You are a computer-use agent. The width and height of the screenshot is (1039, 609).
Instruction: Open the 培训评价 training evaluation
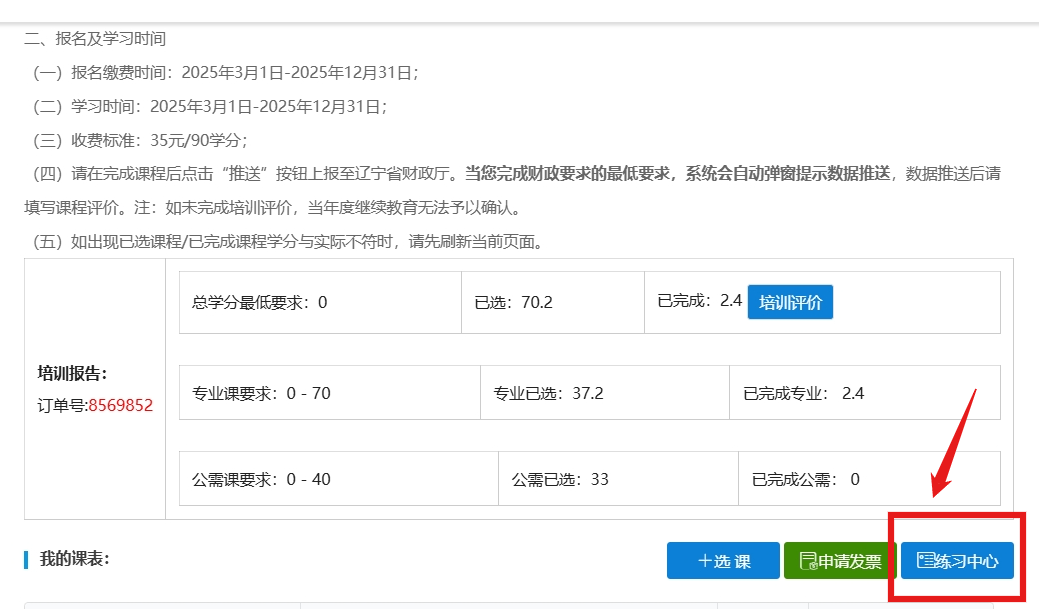tap(790, 302)
